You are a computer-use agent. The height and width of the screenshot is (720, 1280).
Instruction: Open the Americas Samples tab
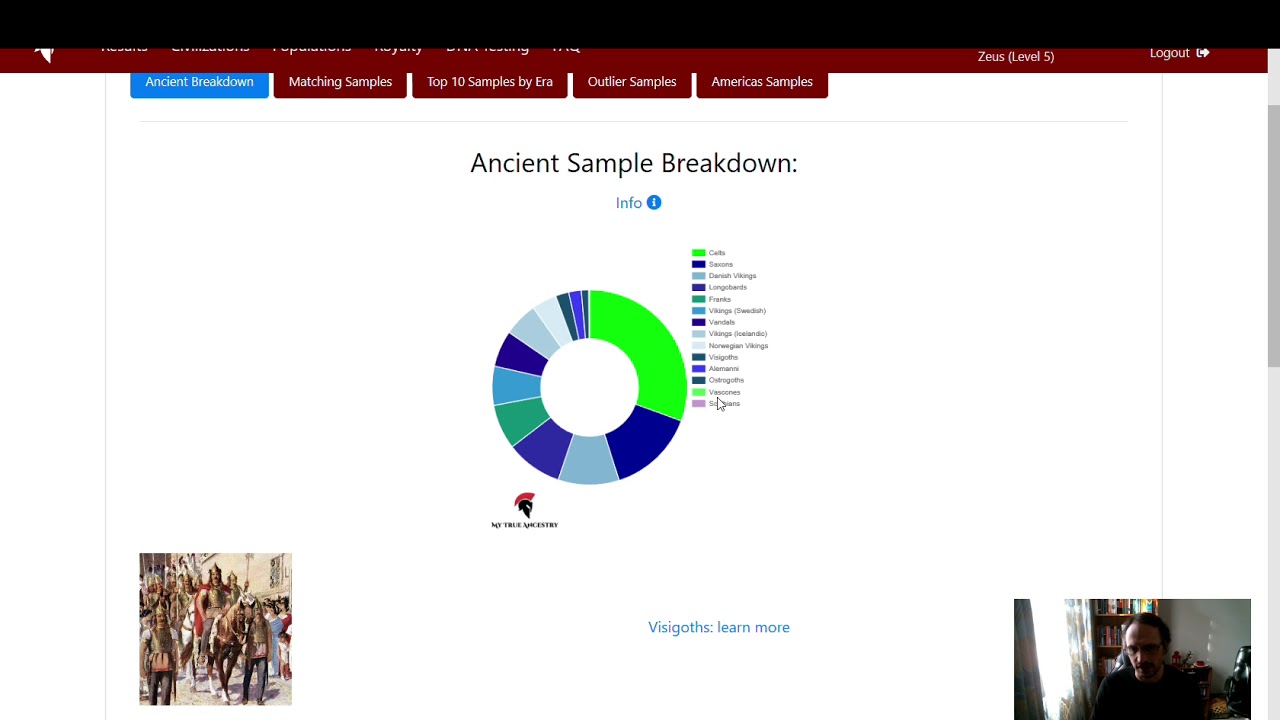[762, 82]
